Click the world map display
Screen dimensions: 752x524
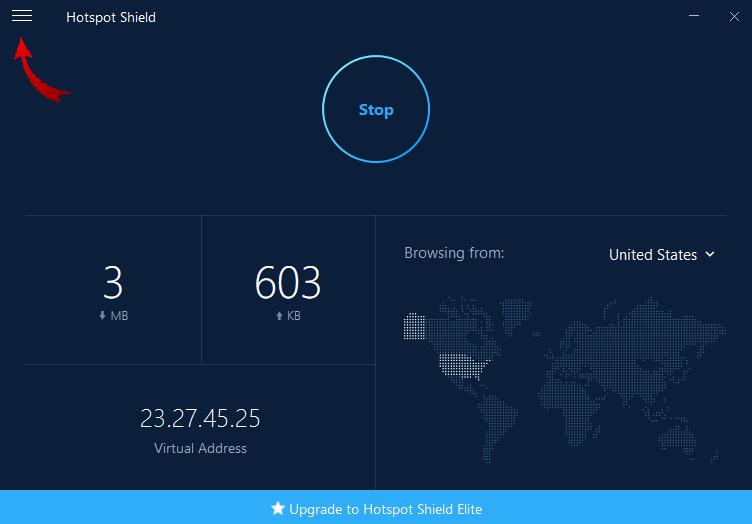click(564, 380)
